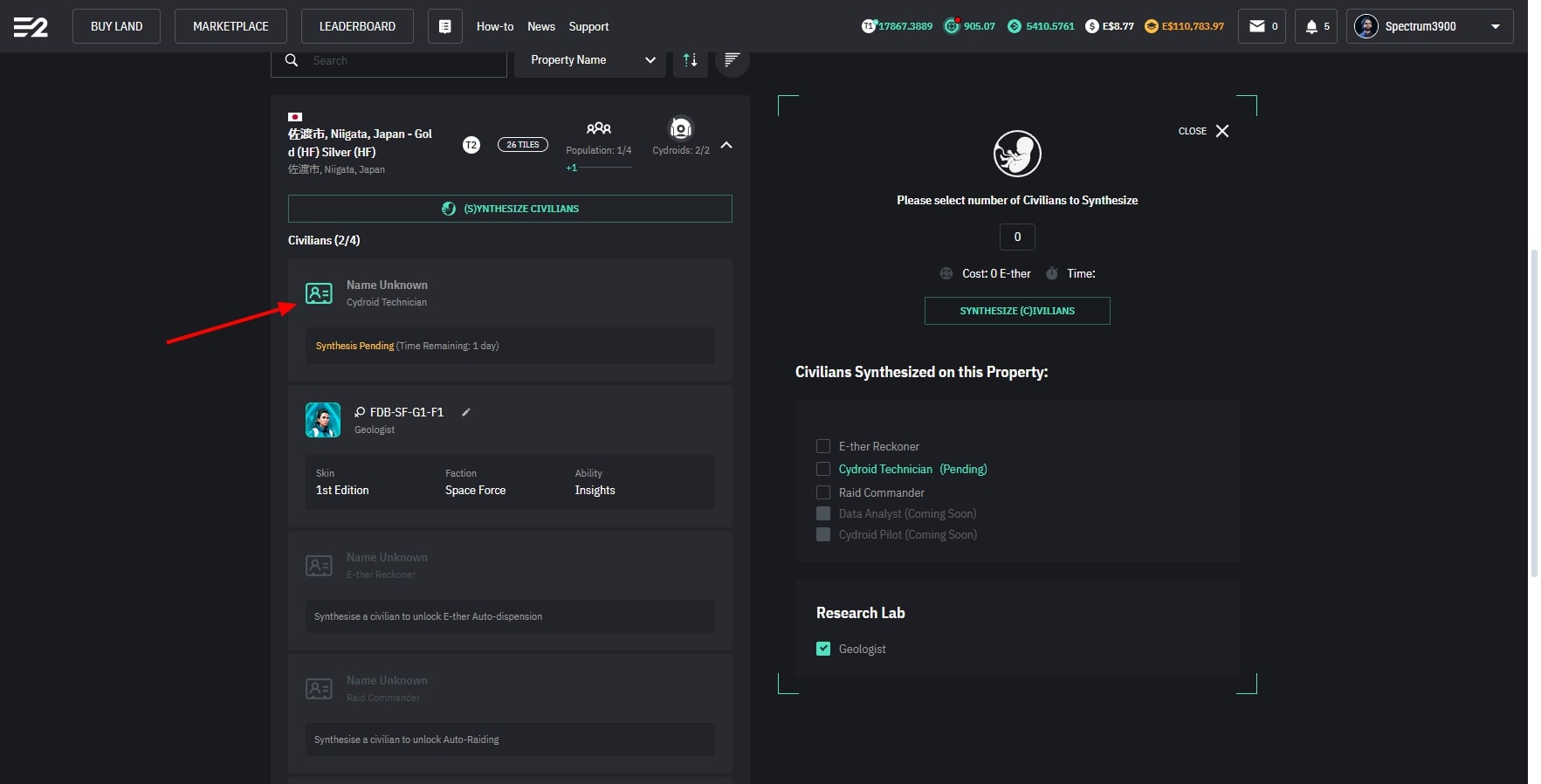The height and width of the screenshot is (784, 1541).
Task: Uncheck the Geologist Research Lab checkbox
Action: tap(822, 649)
